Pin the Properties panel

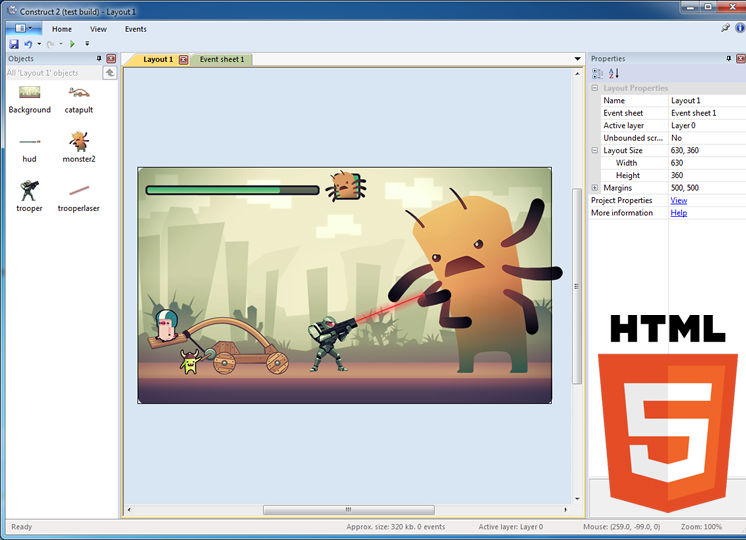tap(728, 59)
